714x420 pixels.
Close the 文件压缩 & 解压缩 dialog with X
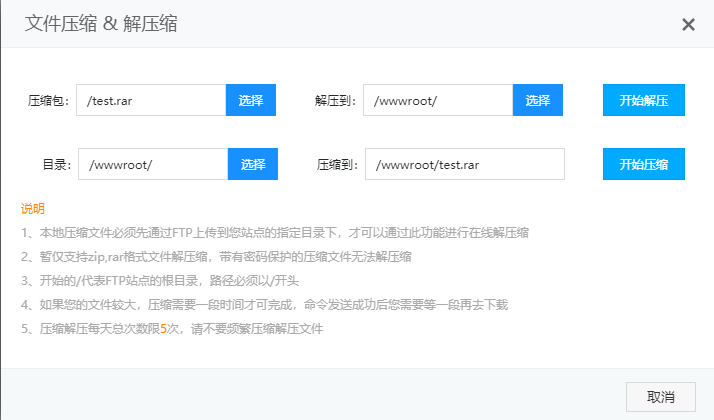[x=688, y=25]
